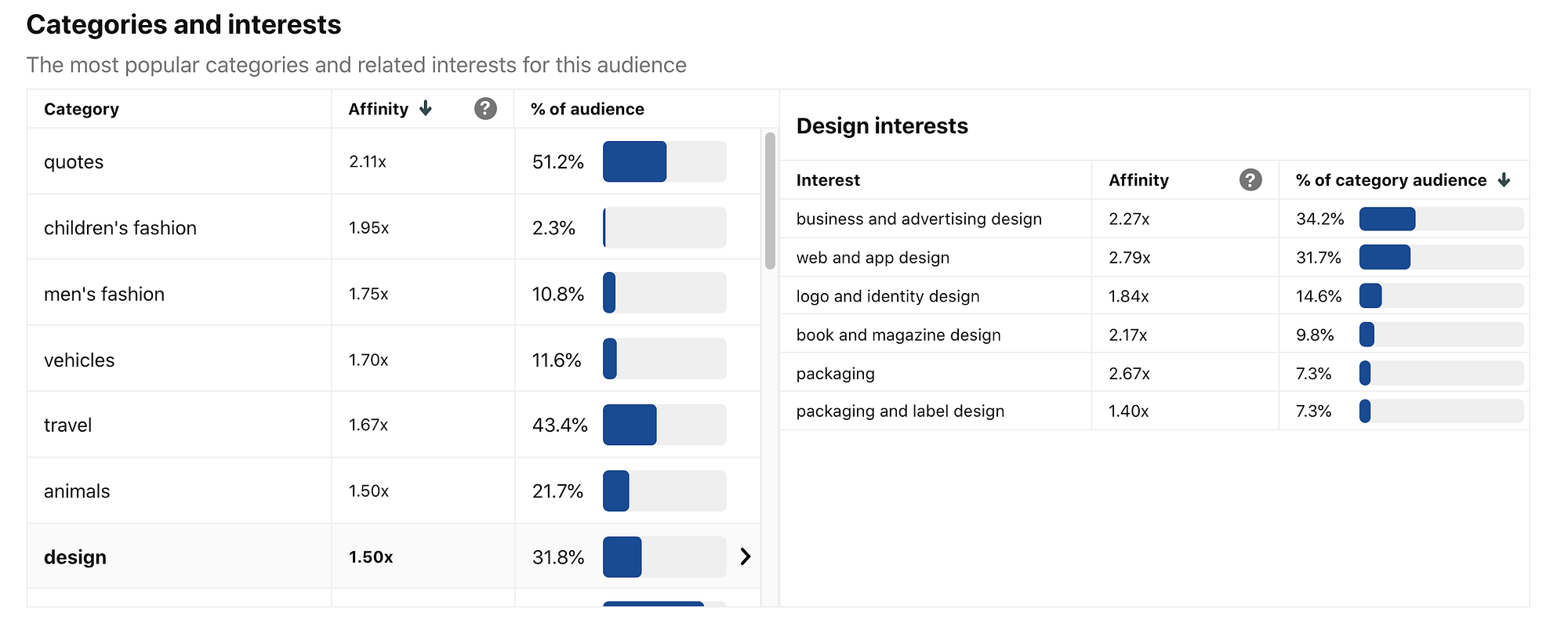This screenshot has width=1568, height=630.
Task: Select the design category row
Action: 394,556
